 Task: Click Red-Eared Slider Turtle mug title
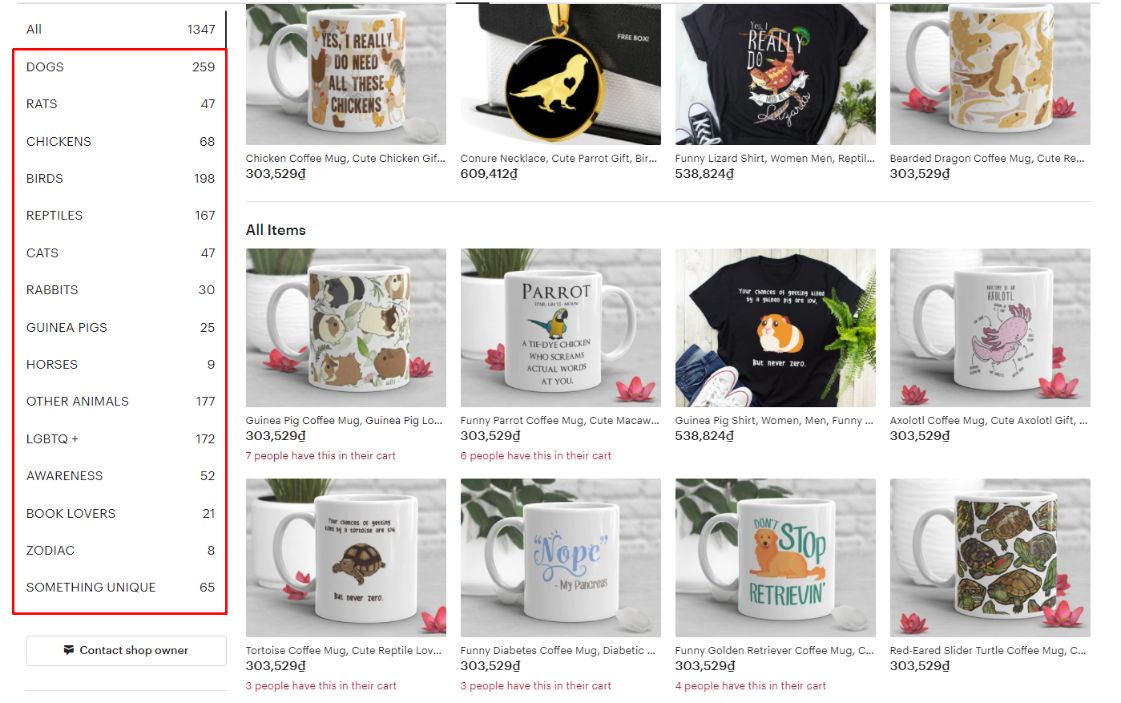tap(988, 650)
